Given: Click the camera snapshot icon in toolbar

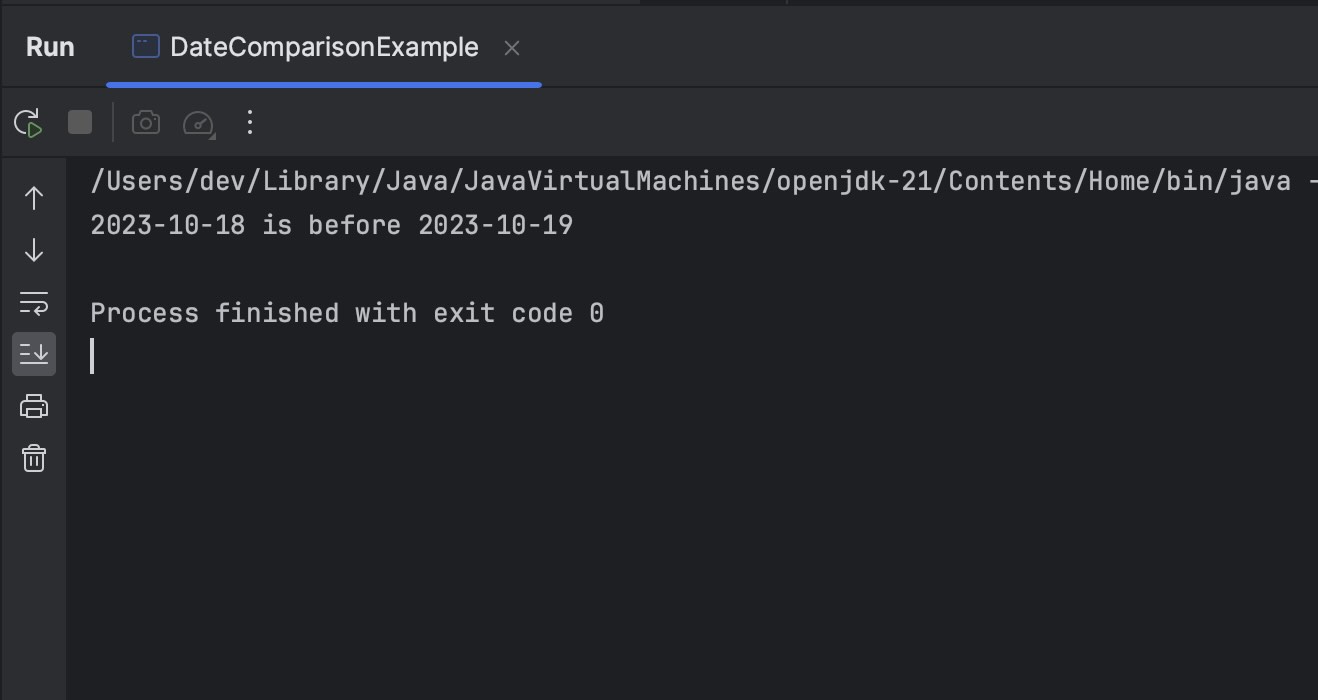Looking at the screenshot, I should 146,122.
